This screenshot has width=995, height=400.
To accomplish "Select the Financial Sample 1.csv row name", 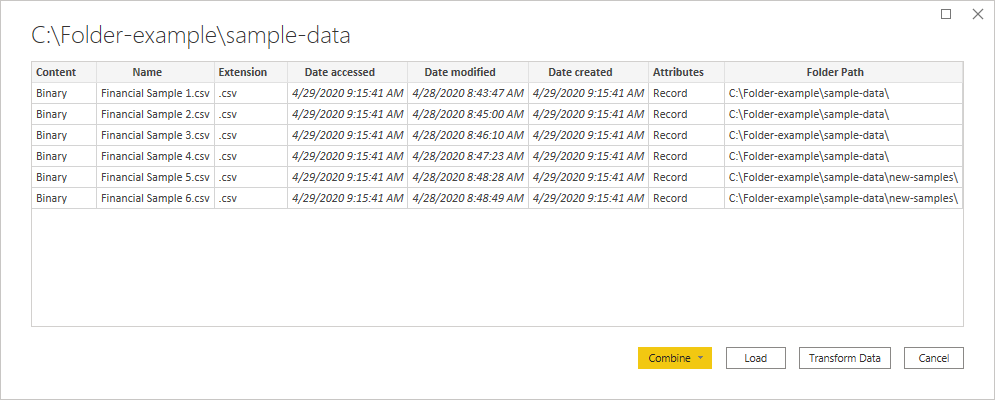I will pos(155,93).
